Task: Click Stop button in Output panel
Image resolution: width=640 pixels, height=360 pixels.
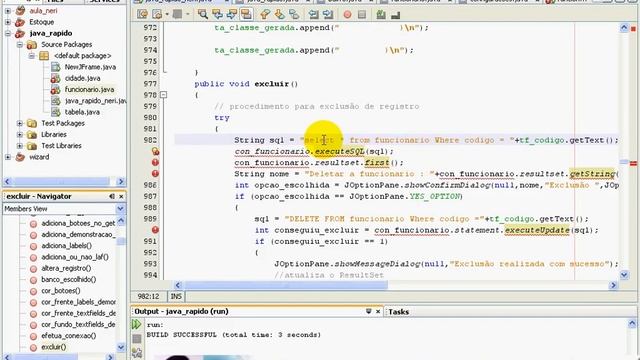Action: (x=137, y=339)
